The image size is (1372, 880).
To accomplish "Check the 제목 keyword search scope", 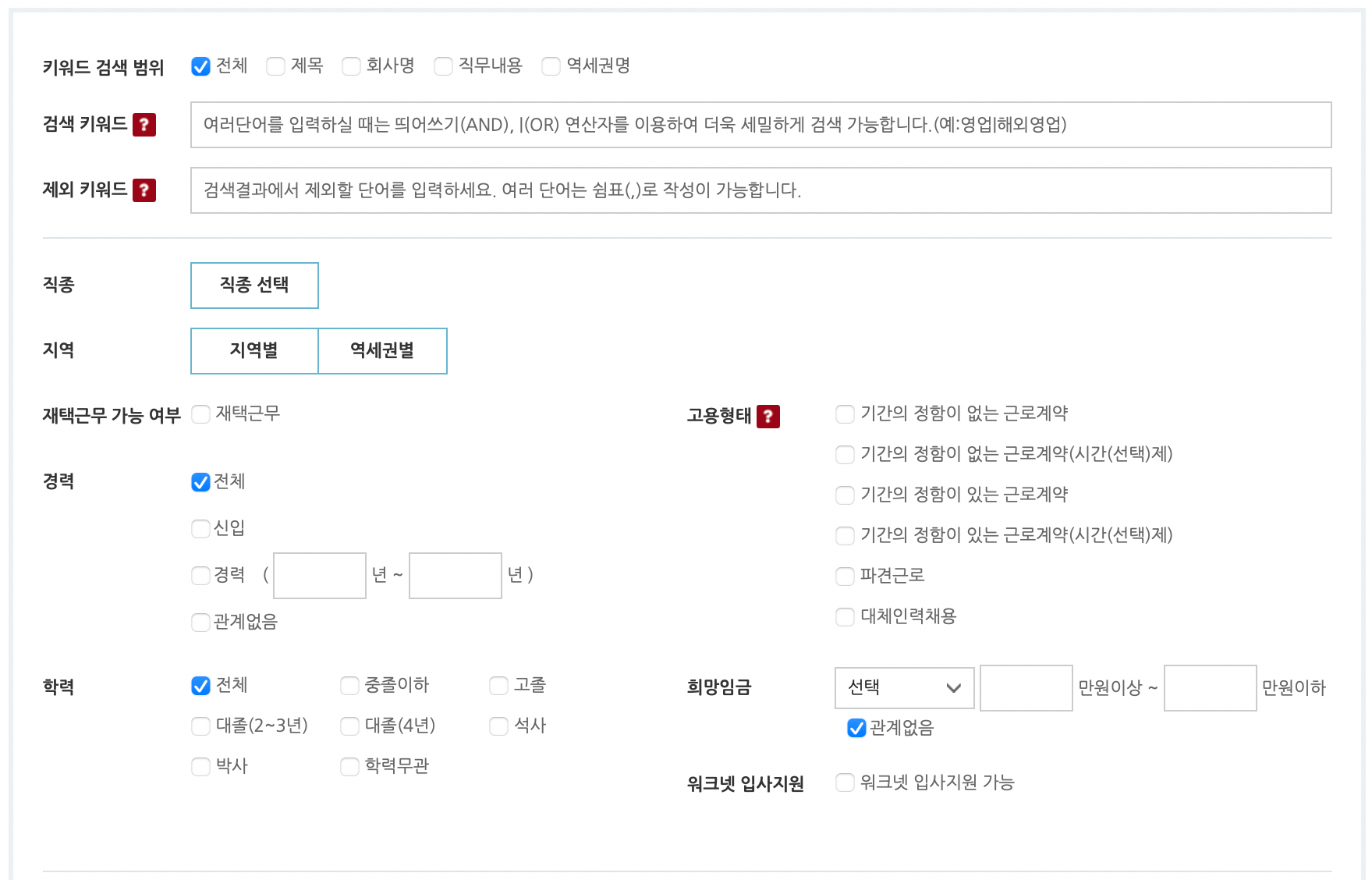I will pos(275,66).
